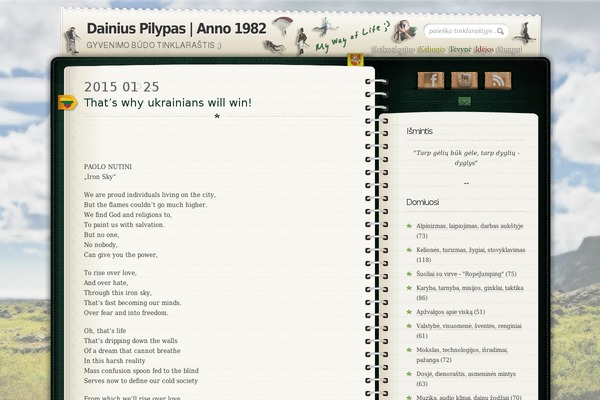Open the Tėvynė menu item
This screenshot has height=400, width=600.
pos(460,49)
